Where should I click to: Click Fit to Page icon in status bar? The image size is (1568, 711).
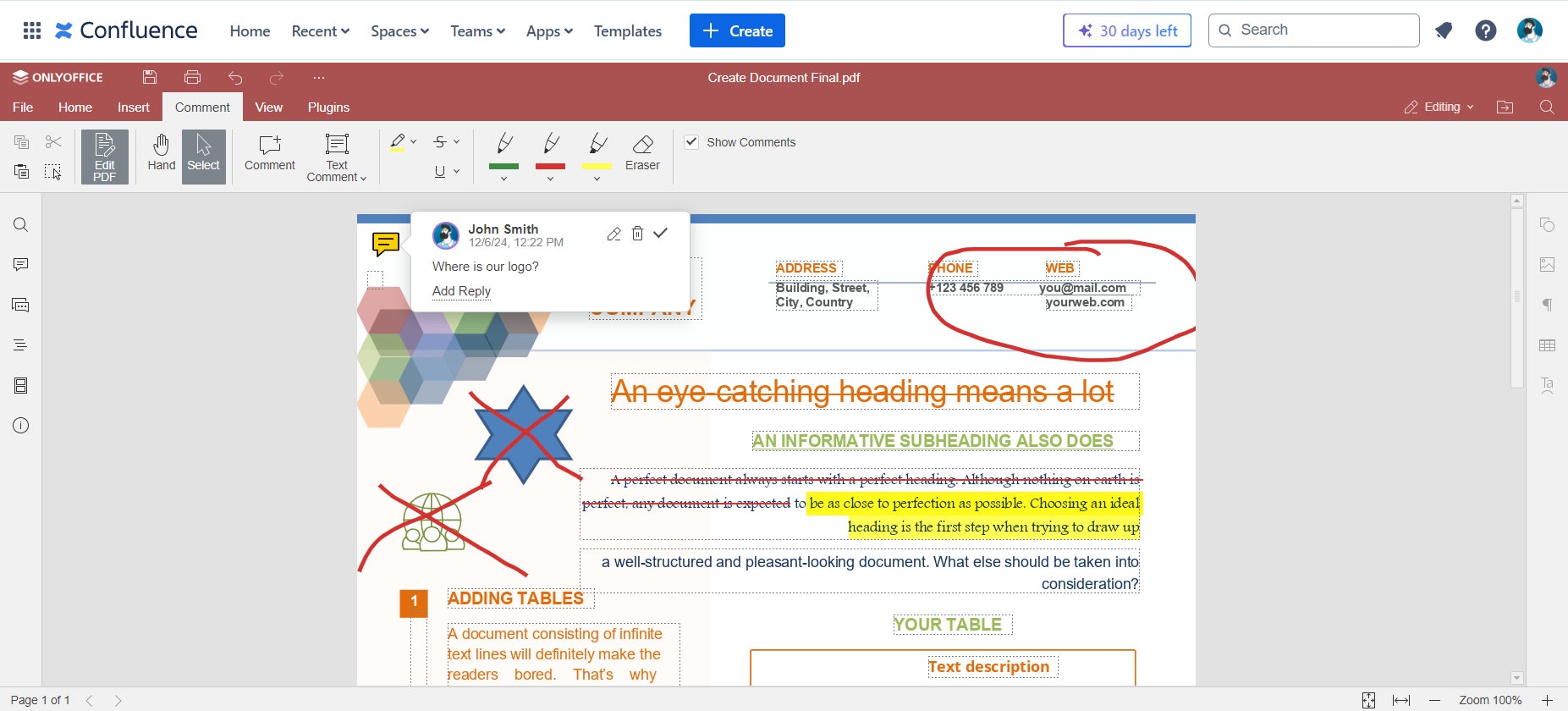(1368, 700)
